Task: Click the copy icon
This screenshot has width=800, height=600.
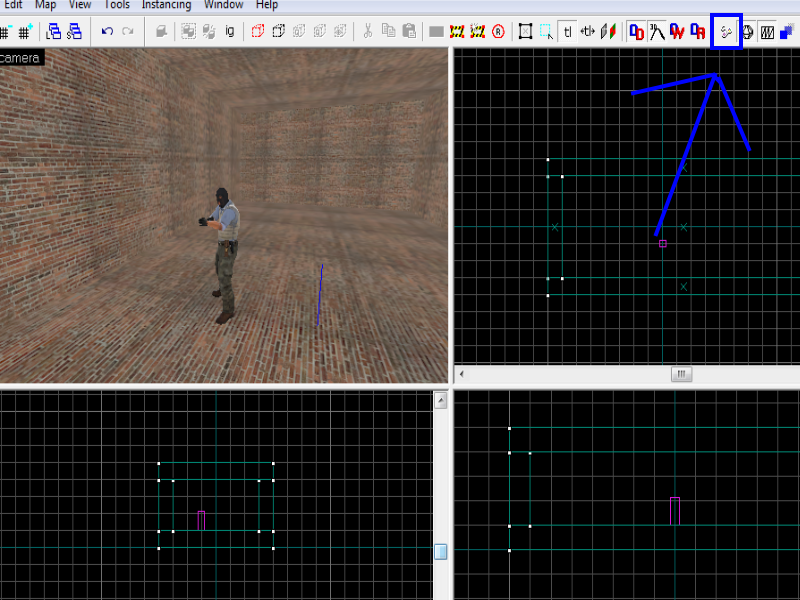Action: (388, 31)
